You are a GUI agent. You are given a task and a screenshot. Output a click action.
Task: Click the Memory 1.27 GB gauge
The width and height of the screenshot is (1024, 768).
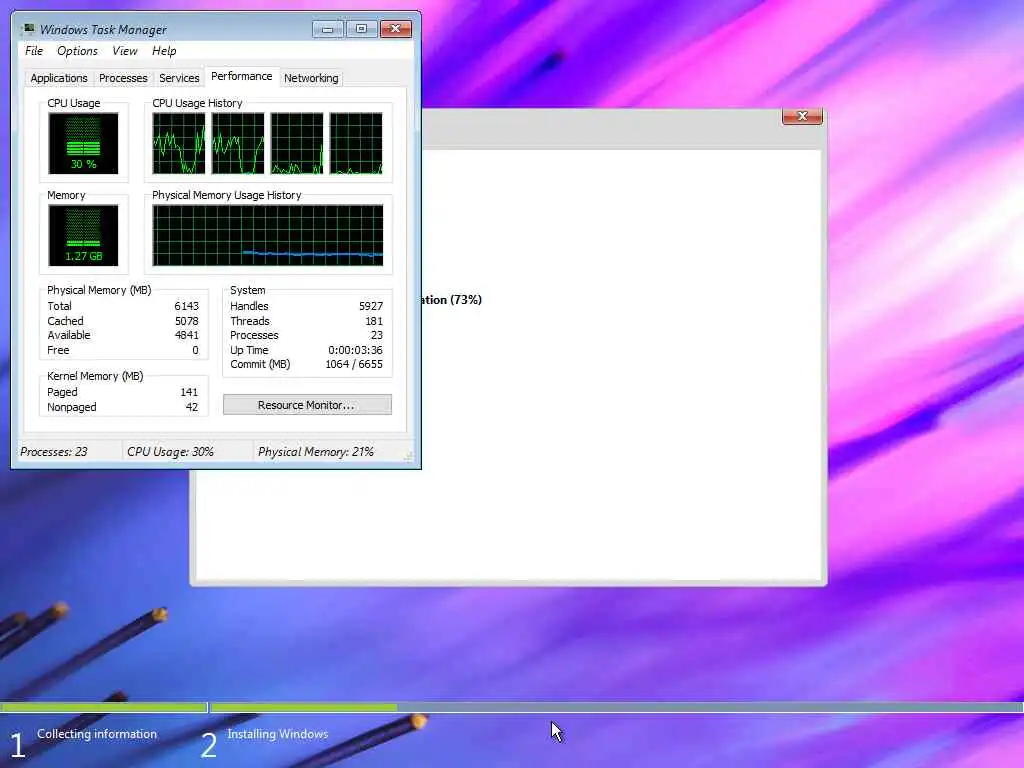point(83,236)
